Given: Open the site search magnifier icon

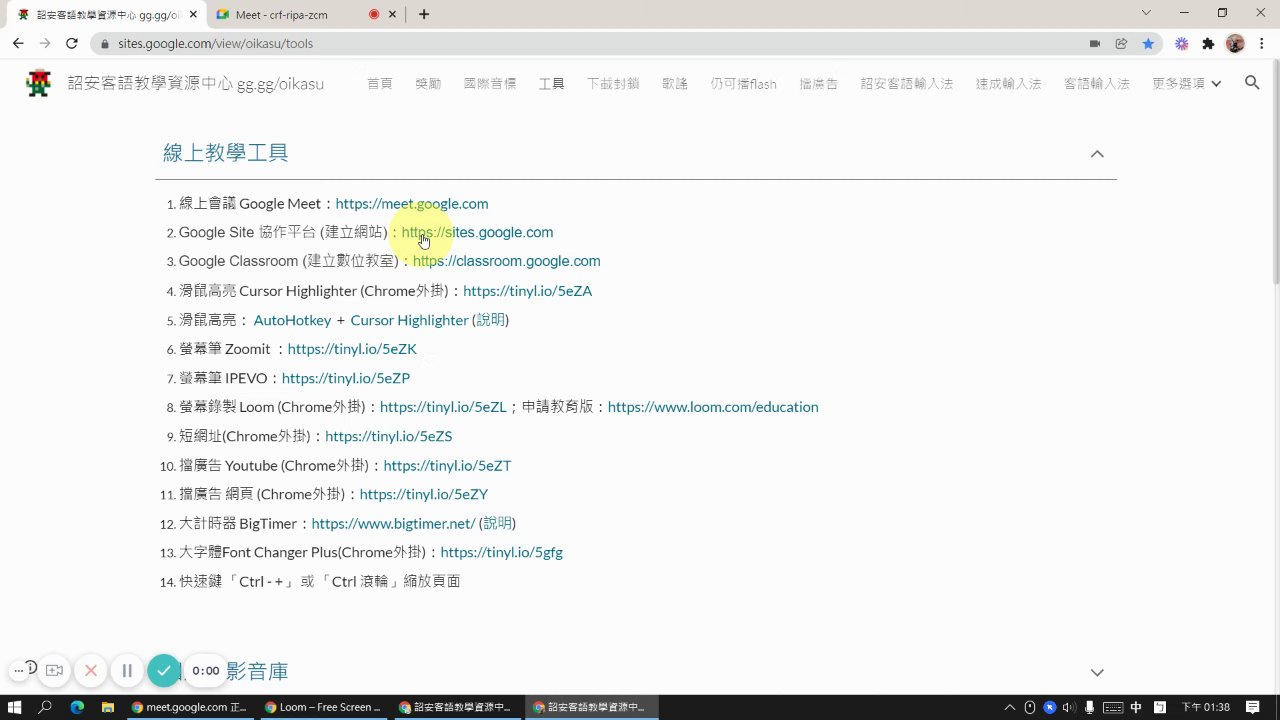Looking at the screenshot, I should coord(1252,83).
